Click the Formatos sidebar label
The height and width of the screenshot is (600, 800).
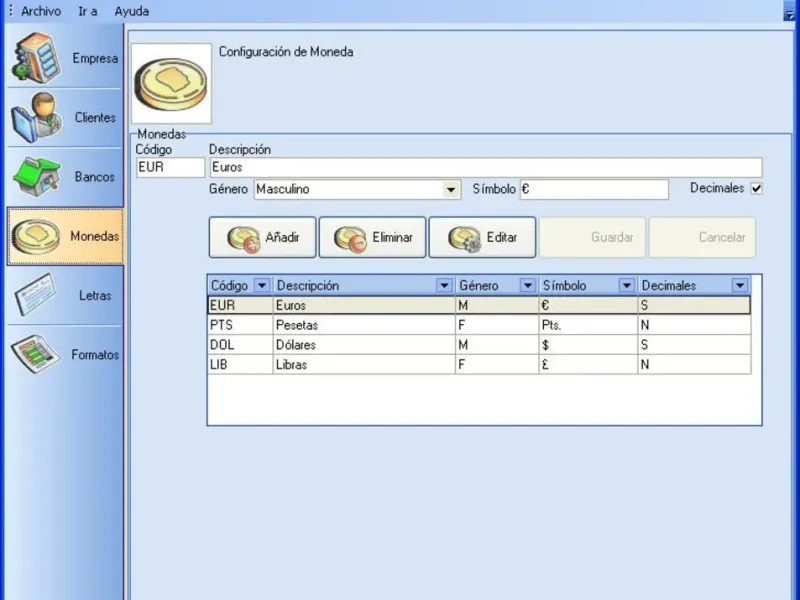click(x=95, y=354)
